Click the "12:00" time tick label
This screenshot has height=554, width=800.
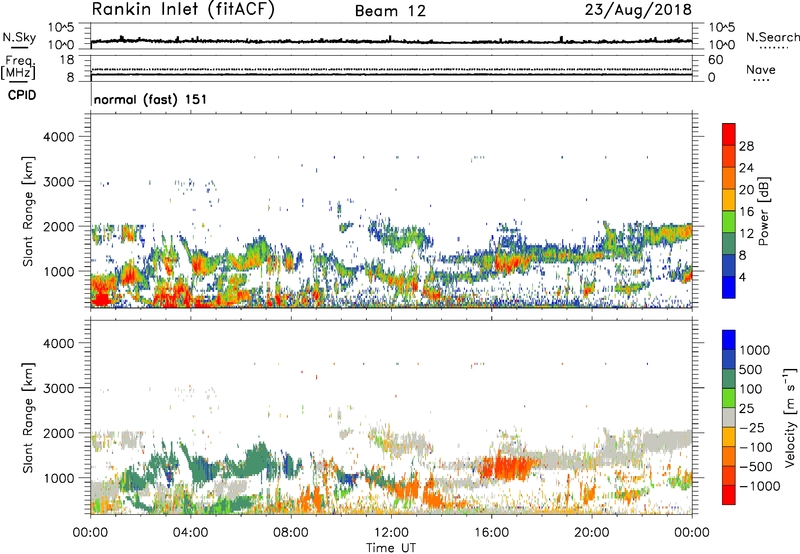[391, 533]
